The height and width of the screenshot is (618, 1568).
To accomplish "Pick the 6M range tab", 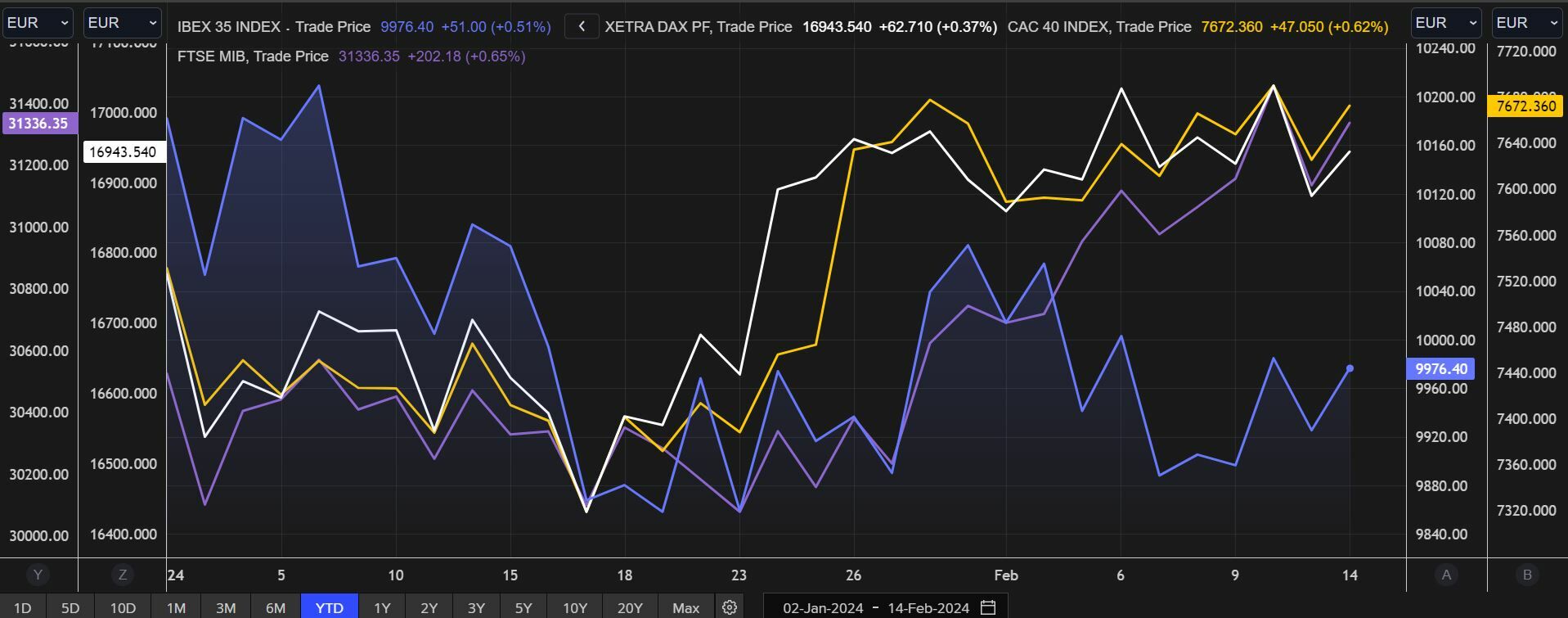I will (276, 607).
